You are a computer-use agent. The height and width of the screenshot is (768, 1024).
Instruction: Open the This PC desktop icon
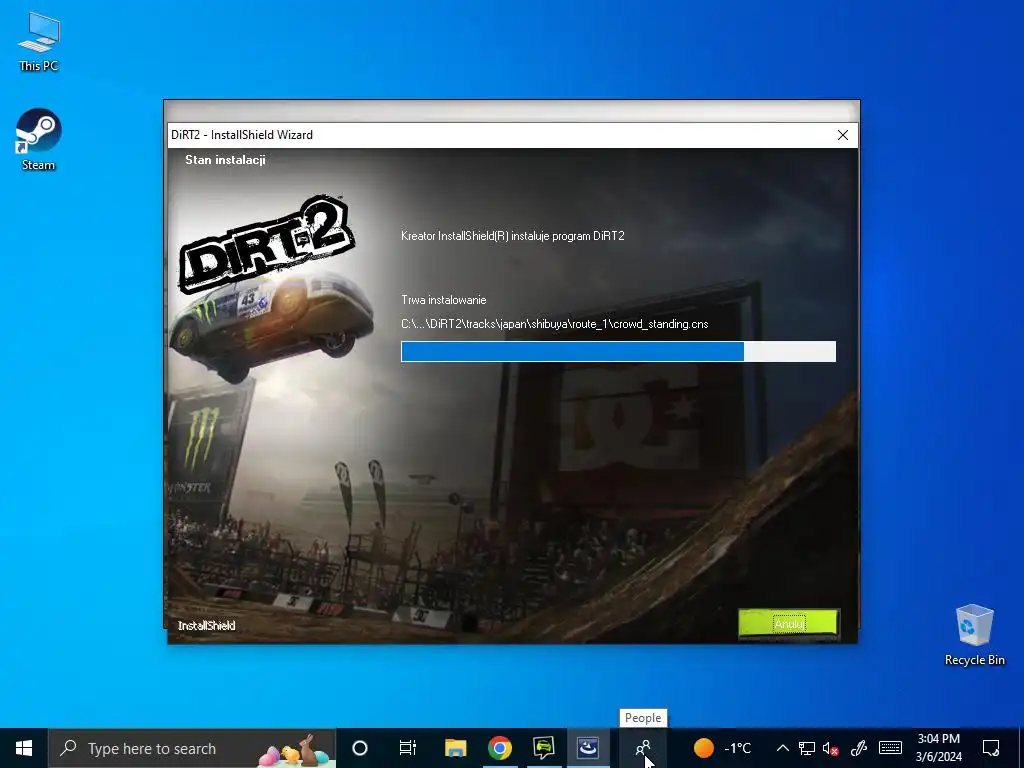tap(39, 42)
